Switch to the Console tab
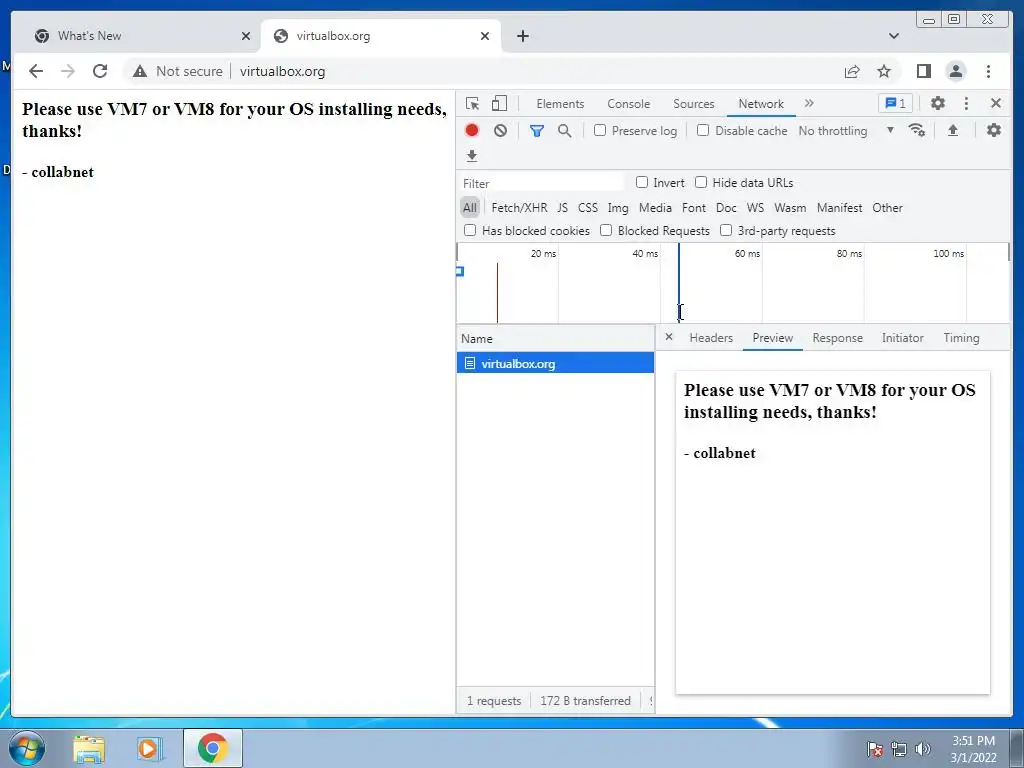The width and height of the screenshot is (1024, 768). [x=628, y=103]
